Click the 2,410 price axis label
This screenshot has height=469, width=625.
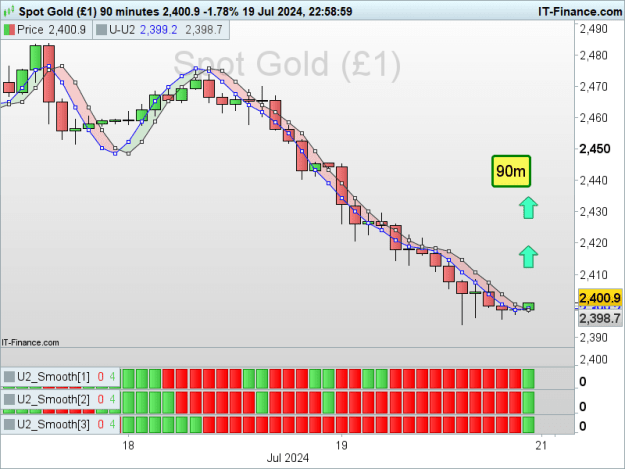pyautogui.click(x=594, y=275)
